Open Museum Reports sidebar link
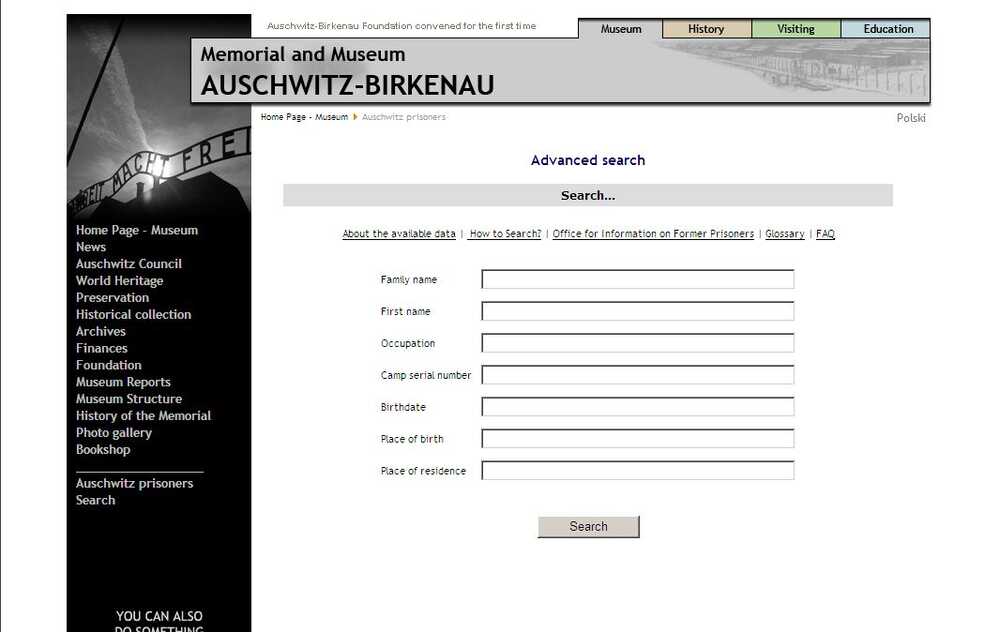Screen dimensions: 1000x632 (123, 382)
